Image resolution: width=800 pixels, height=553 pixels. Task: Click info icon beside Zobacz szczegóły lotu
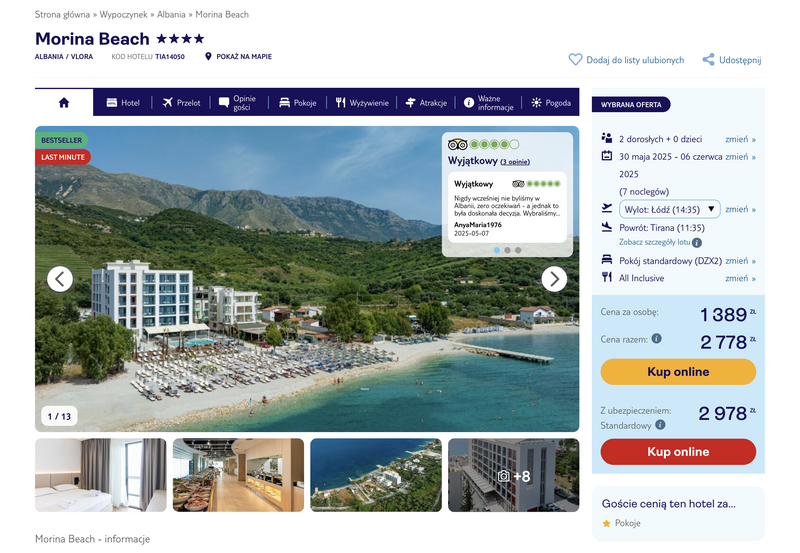pos(697,243)
